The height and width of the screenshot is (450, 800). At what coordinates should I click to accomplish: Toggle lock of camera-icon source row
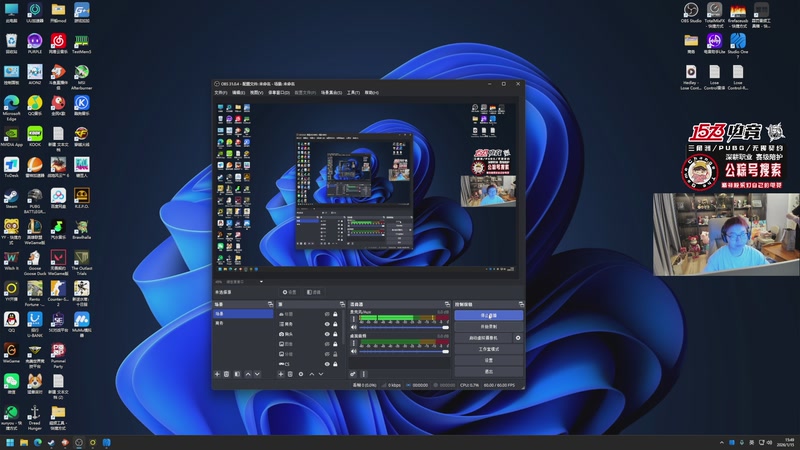tap(335, 334)
